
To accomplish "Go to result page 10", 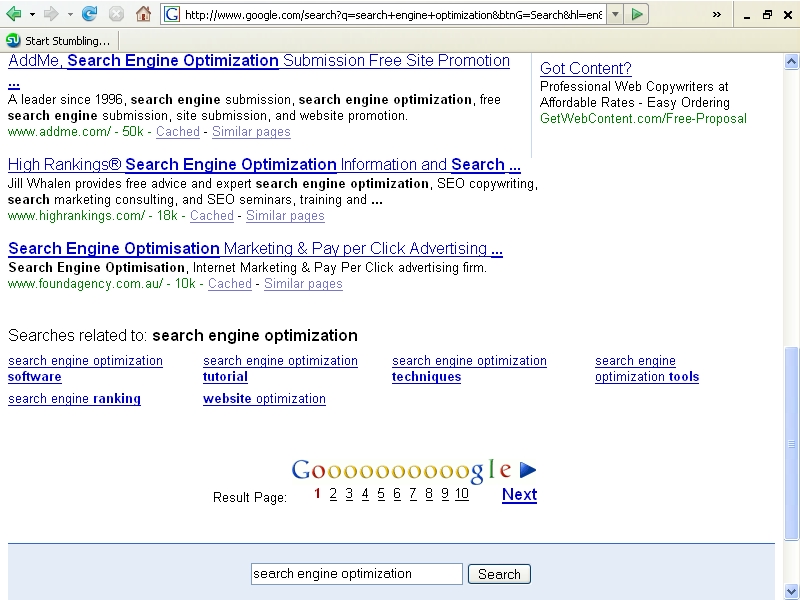I will click(x=462, y=494).
